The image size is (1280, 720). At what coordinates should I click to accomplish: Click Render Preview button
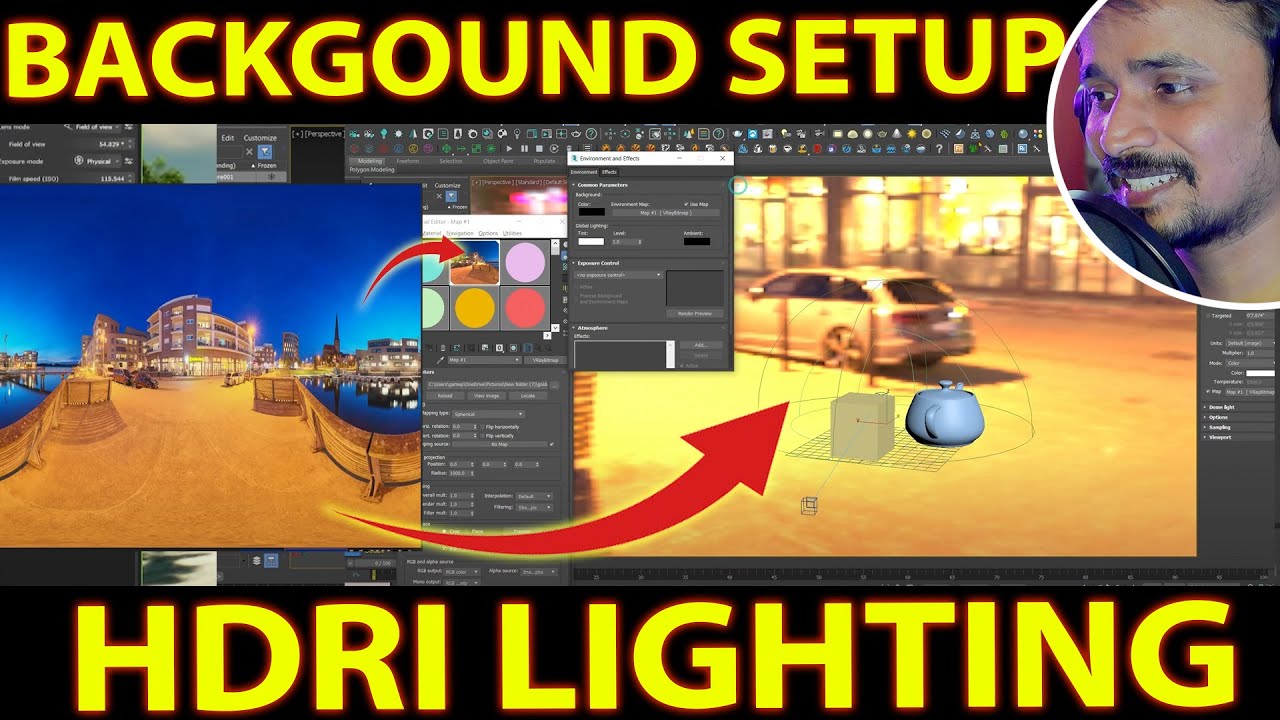(695, 313)
